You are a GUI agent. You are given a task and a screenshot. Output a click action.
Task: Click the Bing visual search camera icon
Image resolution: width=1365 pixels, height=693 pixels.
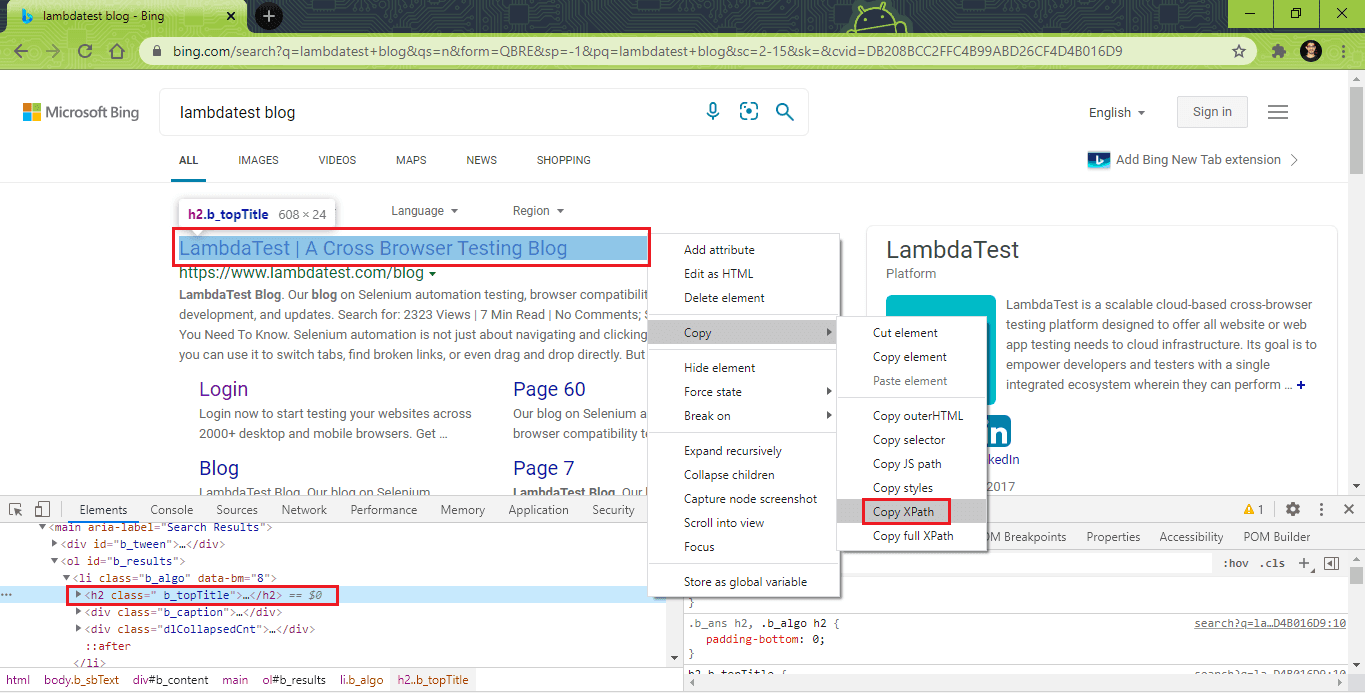pyautogui.click(x=749, y=112)
